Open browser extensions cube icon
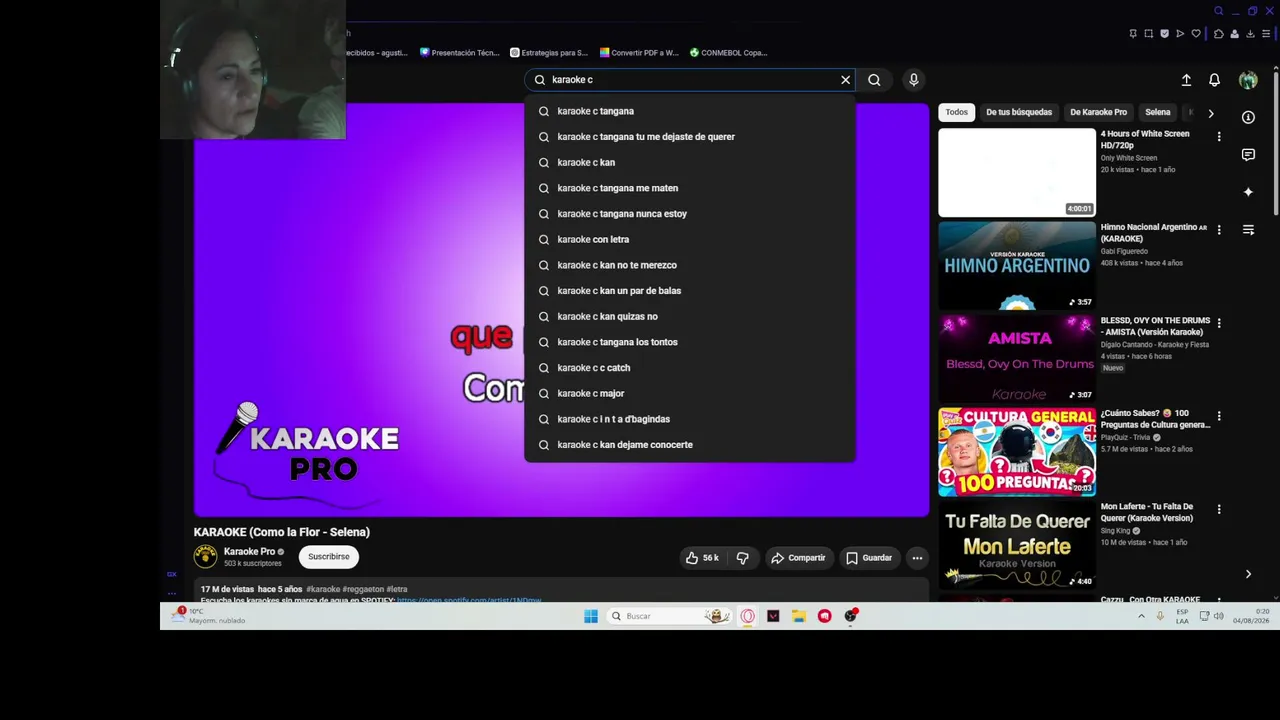1280x720 pixels. pyautogui.click(x=1219, y=34)
